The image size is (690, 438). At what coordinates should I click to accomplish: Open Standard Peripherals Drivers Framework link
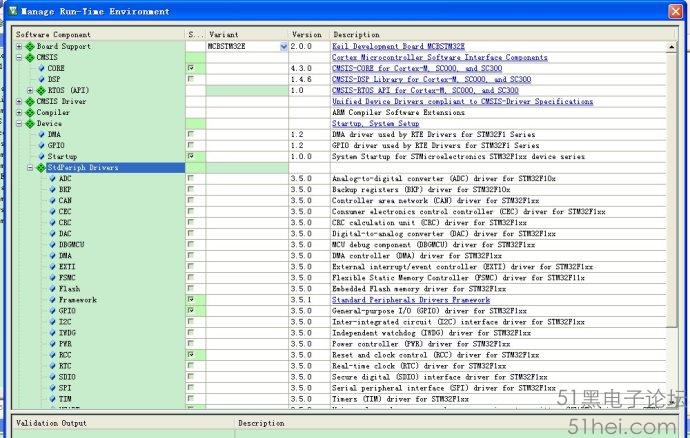tap(411, 300)
